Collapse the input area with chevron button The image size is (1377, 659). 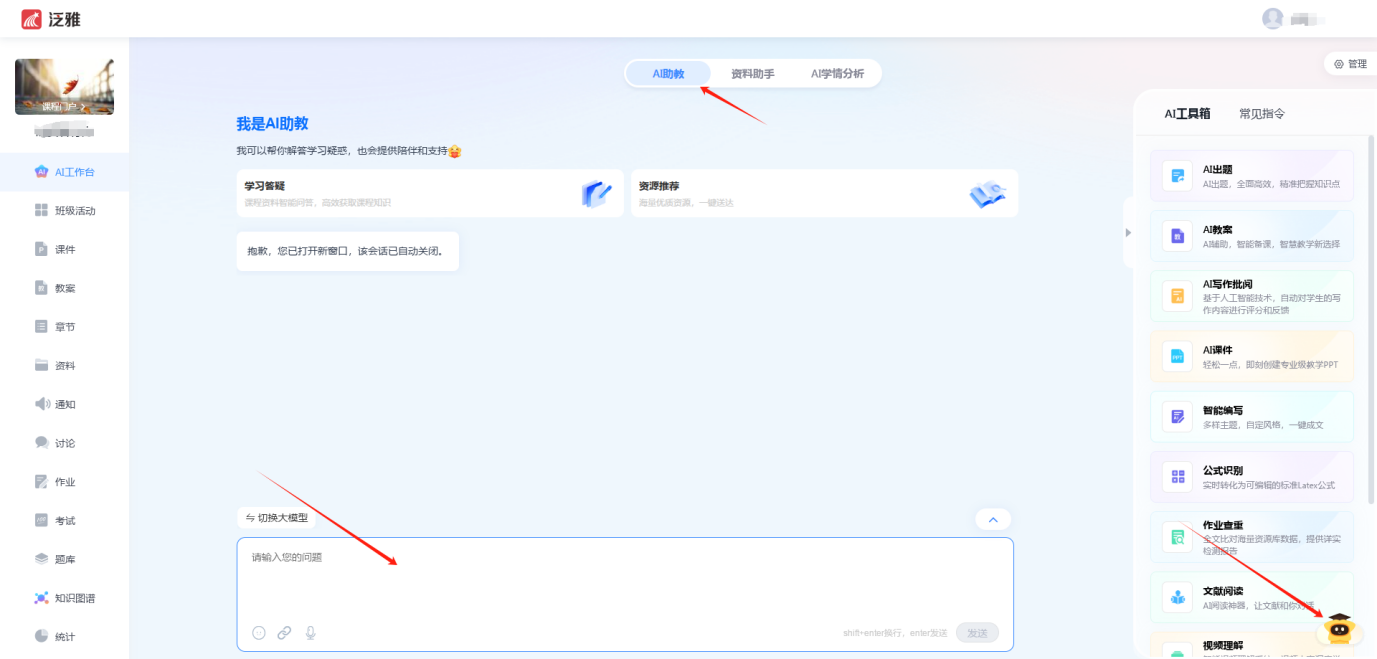pyautogui.click(x=992, y=520)
